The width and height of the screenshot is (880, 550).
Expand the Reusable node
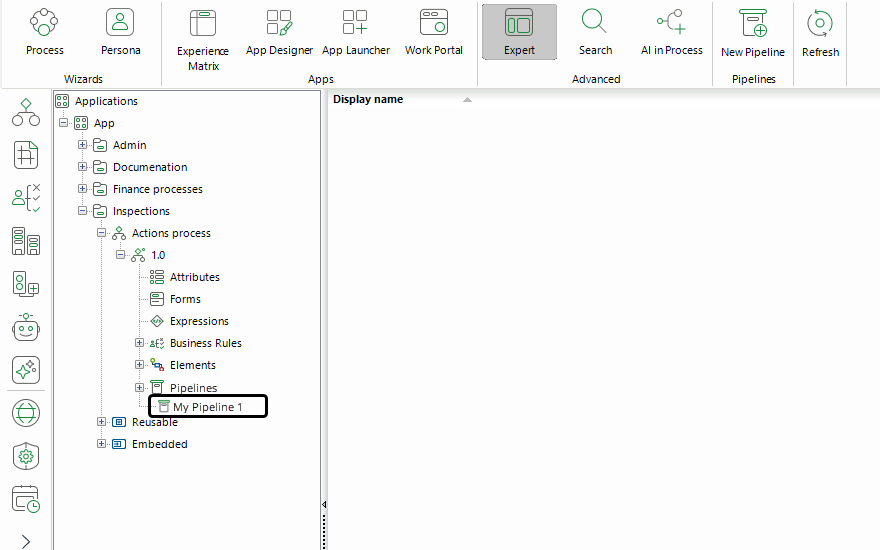pos(102,422)
